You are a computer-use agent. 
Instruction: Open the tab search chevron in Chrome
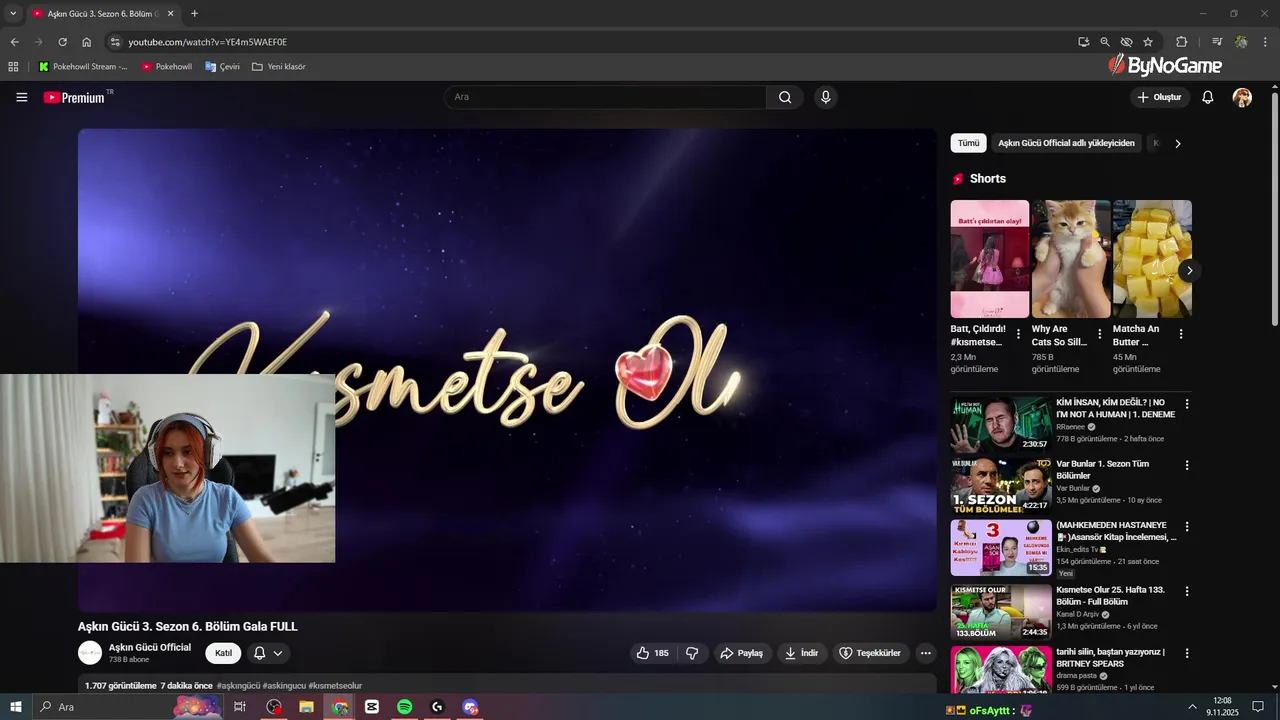[x=13, y=14]
